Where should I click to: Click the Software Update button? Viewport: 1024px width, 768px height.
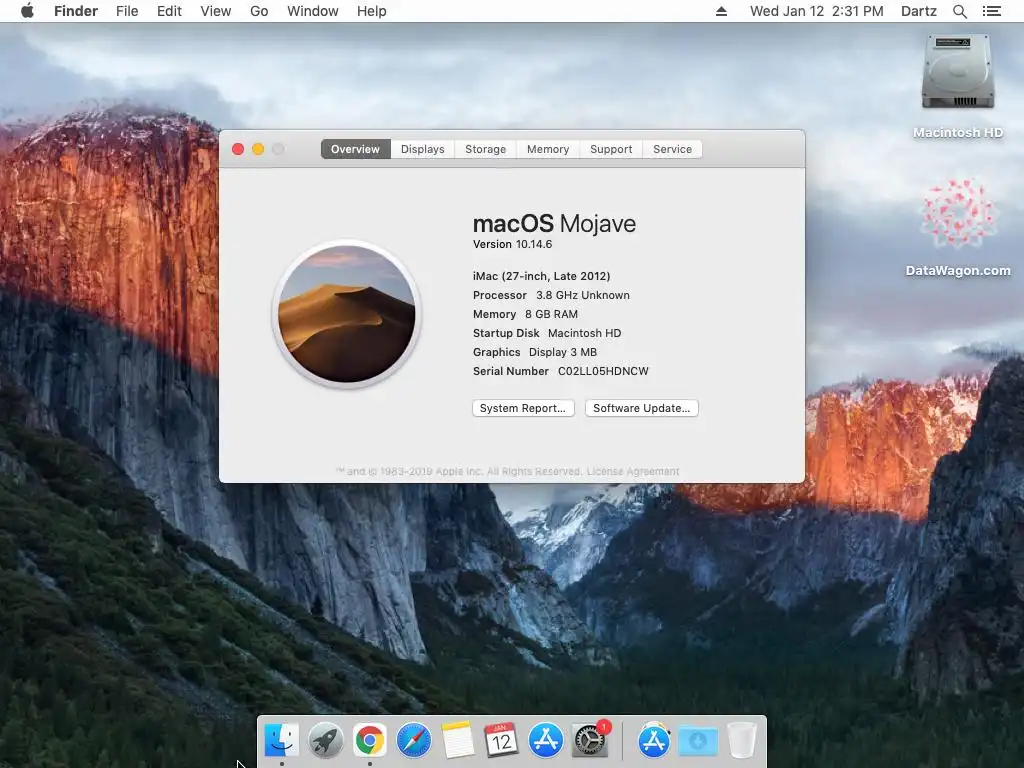click(641, 408)
